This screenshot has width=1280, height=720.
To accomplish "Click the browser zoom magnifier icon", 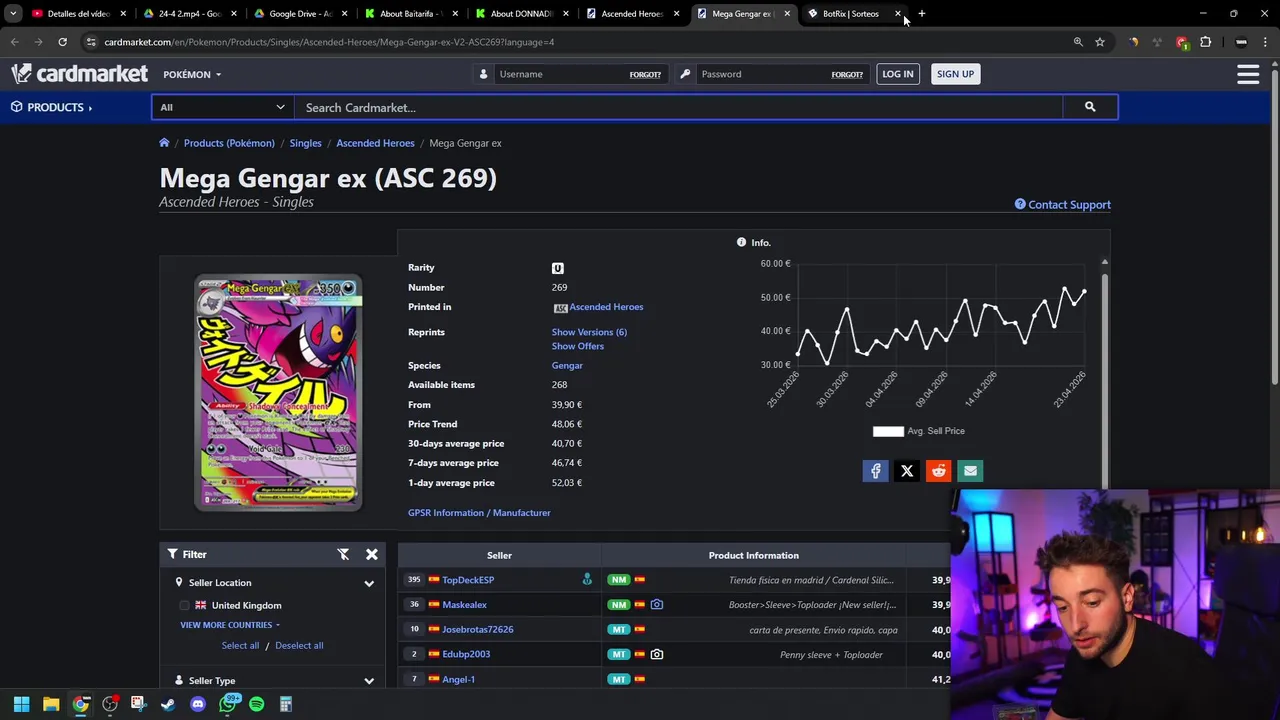I will (1078, 42).
